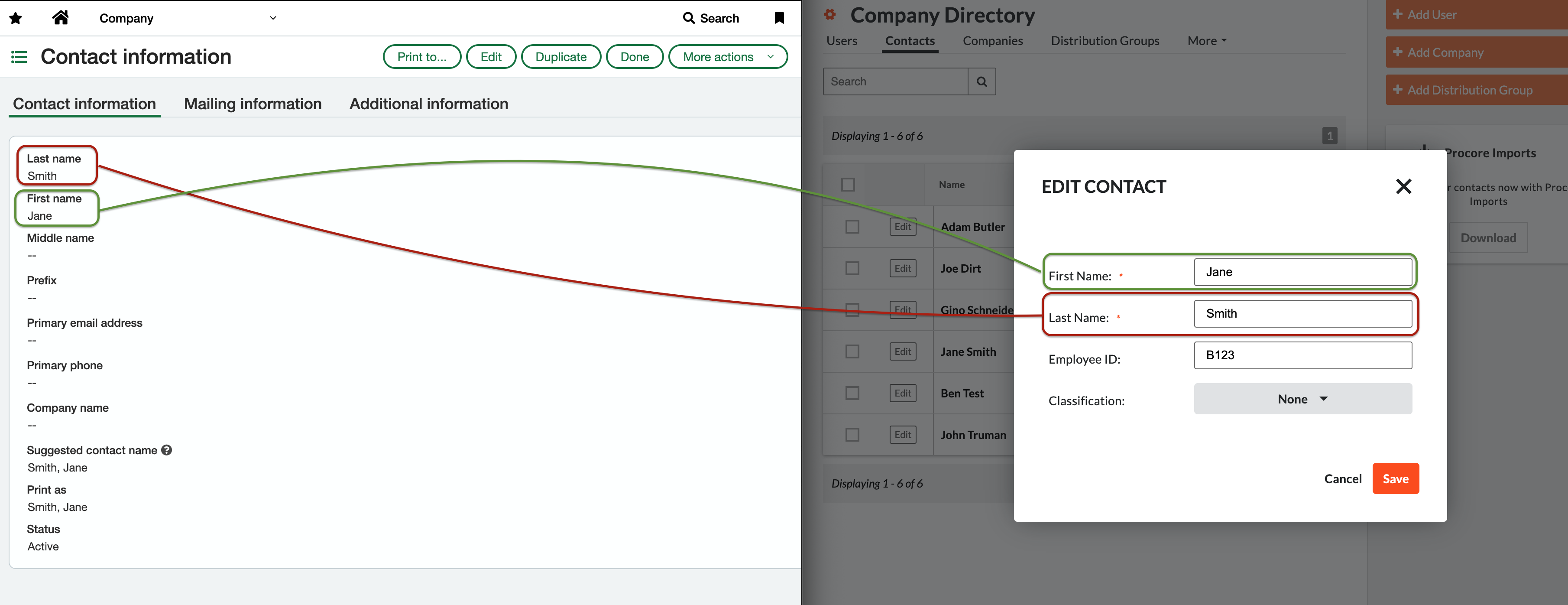1568x605 pixels.
Task: Click the Add User button
Action: click(1477, 15)
